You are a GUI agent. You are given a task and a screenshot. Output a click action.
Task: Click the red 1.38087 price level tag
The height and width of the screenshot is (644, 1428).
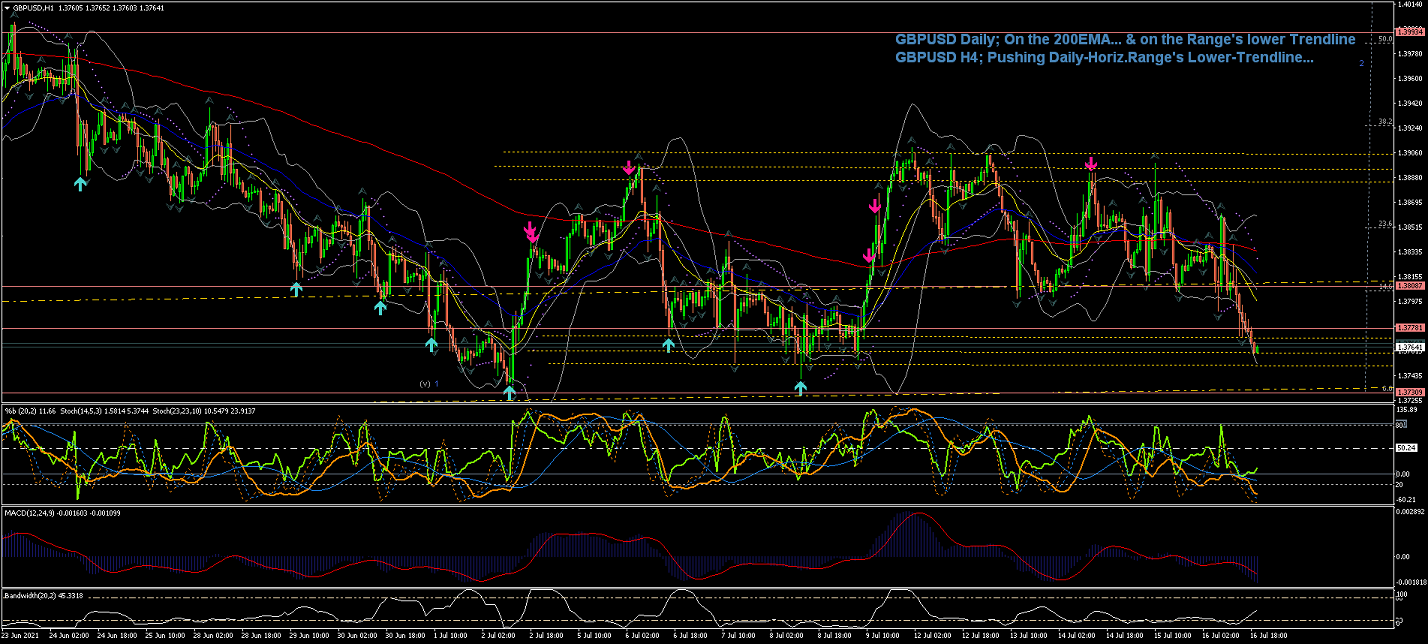click(x=1410, y=286)
